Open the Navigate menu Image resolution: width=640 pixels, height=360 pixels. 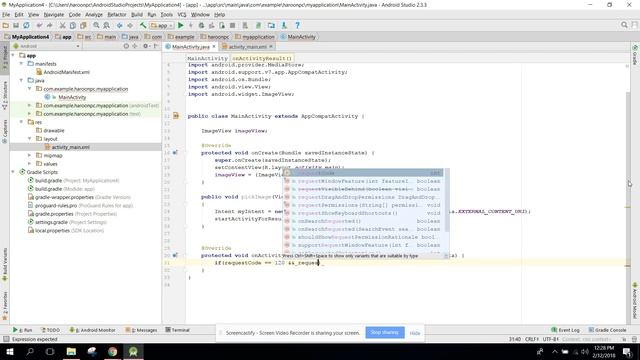[x=53, y=15]
